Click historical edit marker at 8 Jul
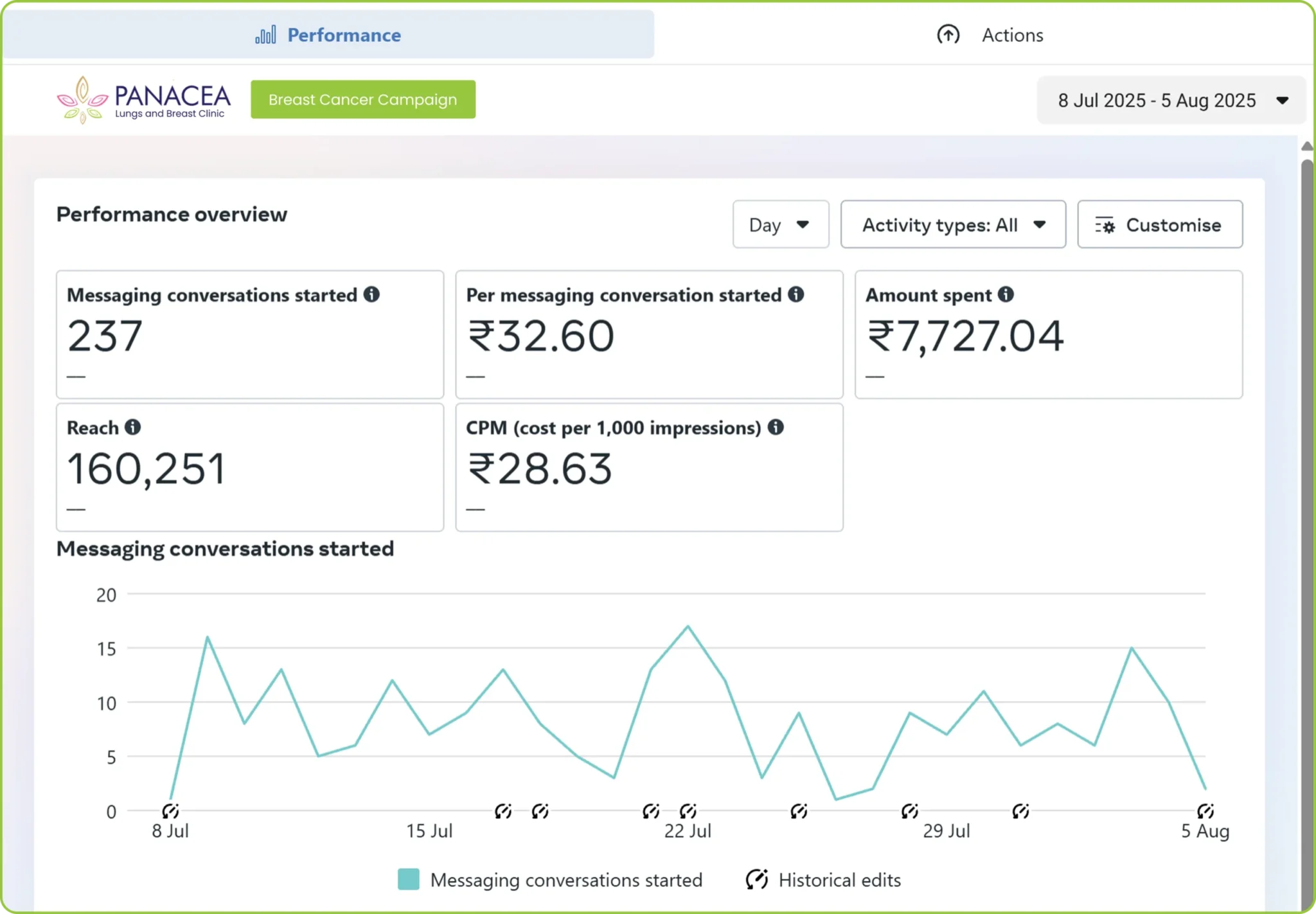Image resolution: width=1316 pixels, height=914 pixels. (170, 811)
